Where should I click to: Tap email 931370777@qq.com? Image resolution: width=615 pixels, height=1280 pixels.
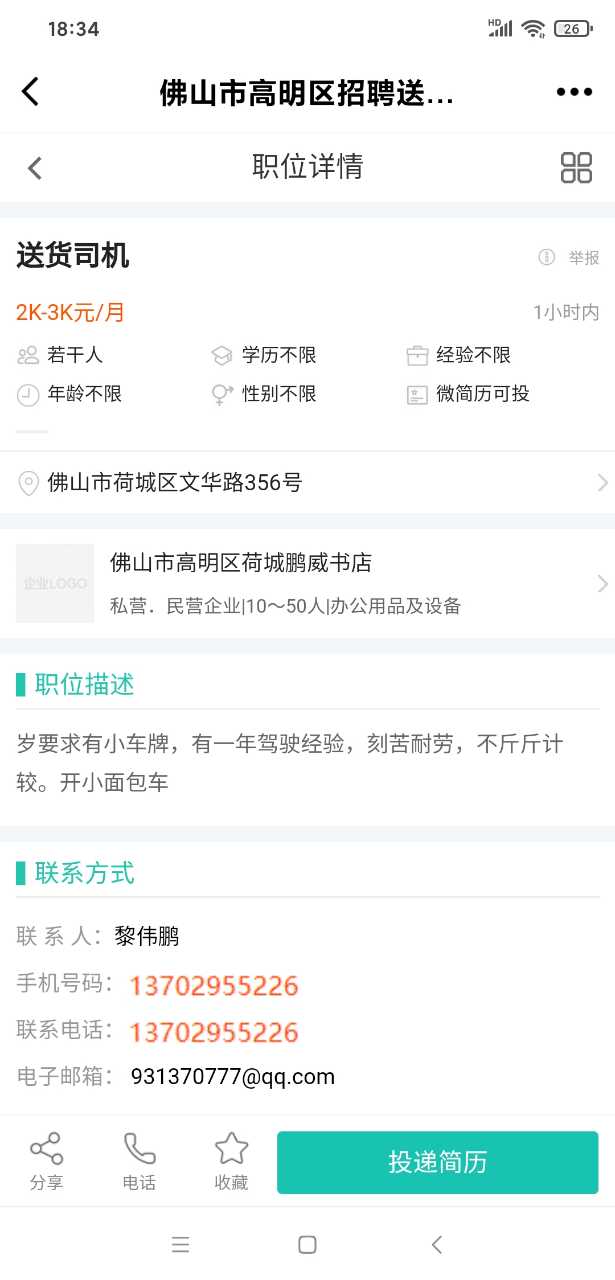pyautogui.click(x=232, y=1077)
